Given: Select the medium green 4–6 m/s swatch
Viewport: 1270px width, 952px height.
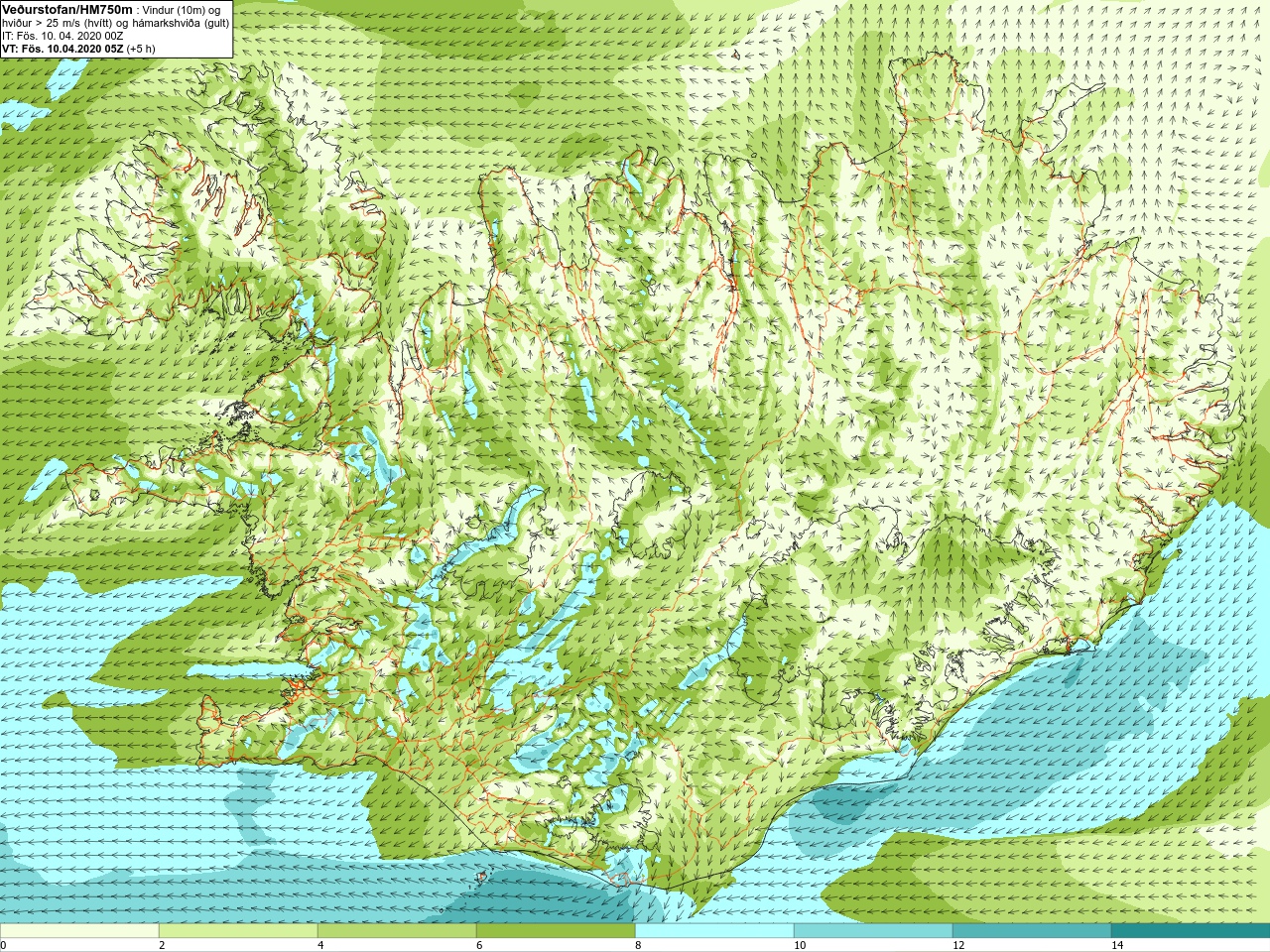Looking at the screenshot, I should (x=397, y=931).
